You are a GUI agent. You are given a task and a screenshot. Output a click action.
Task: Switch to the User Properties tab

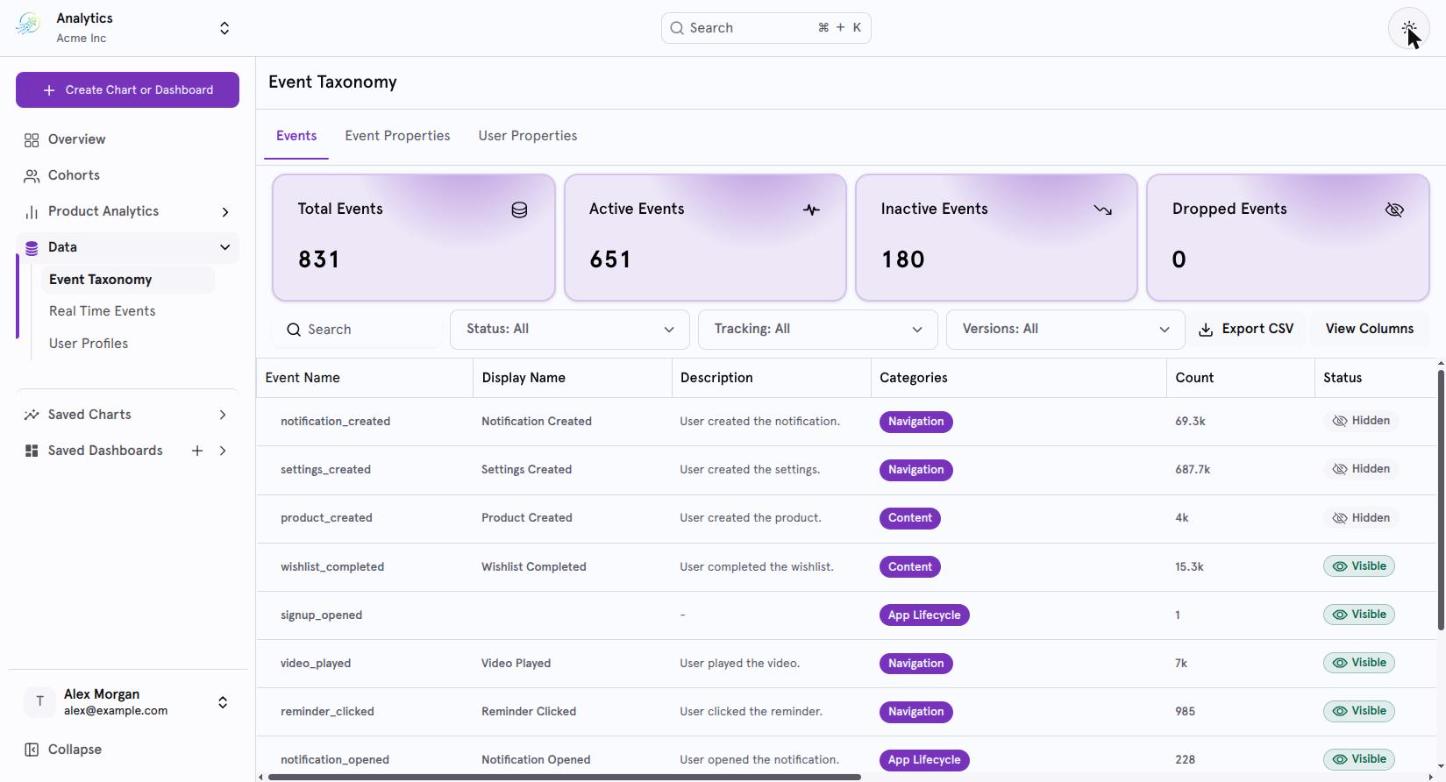coord(528,136)
